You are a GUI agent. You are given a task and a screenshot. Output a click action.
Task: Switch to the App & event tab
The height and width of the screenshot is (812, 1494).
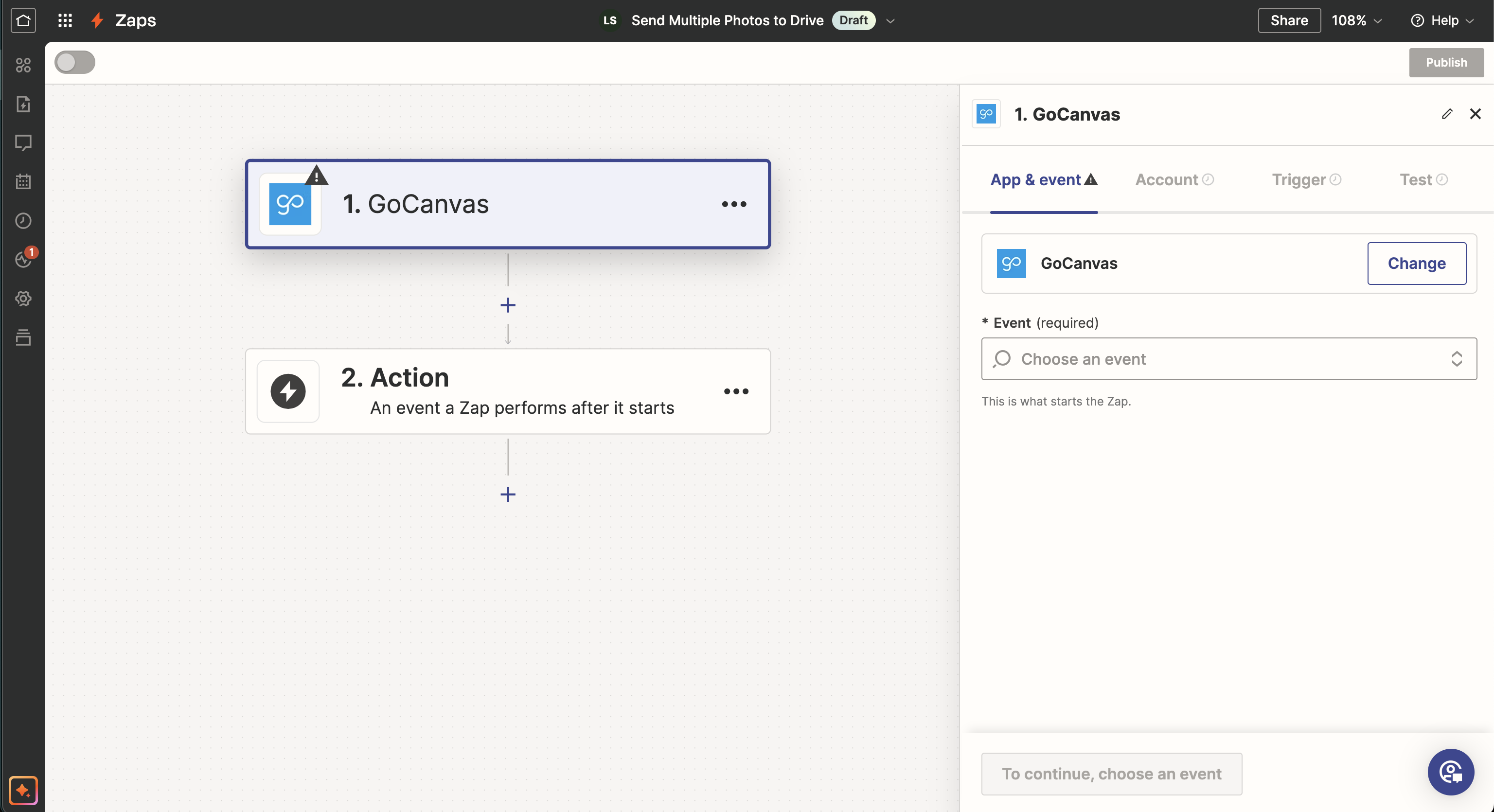(1043, 180)
